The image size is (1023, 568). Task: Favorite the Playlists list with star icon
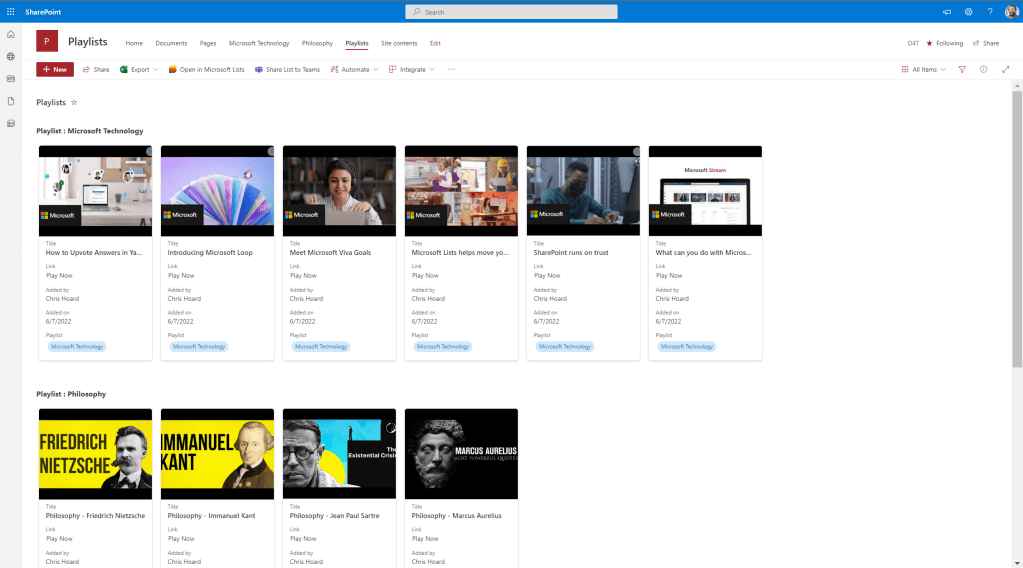[74, 103]
